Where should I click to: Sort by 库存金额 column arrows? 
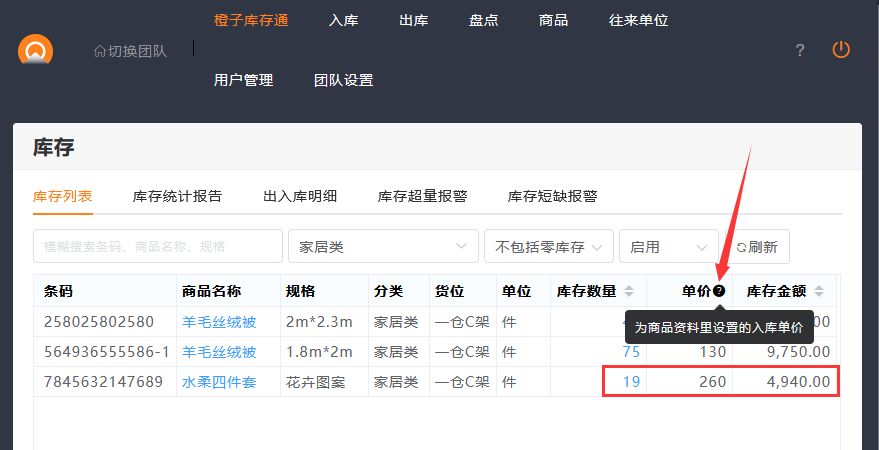(819, 291)
